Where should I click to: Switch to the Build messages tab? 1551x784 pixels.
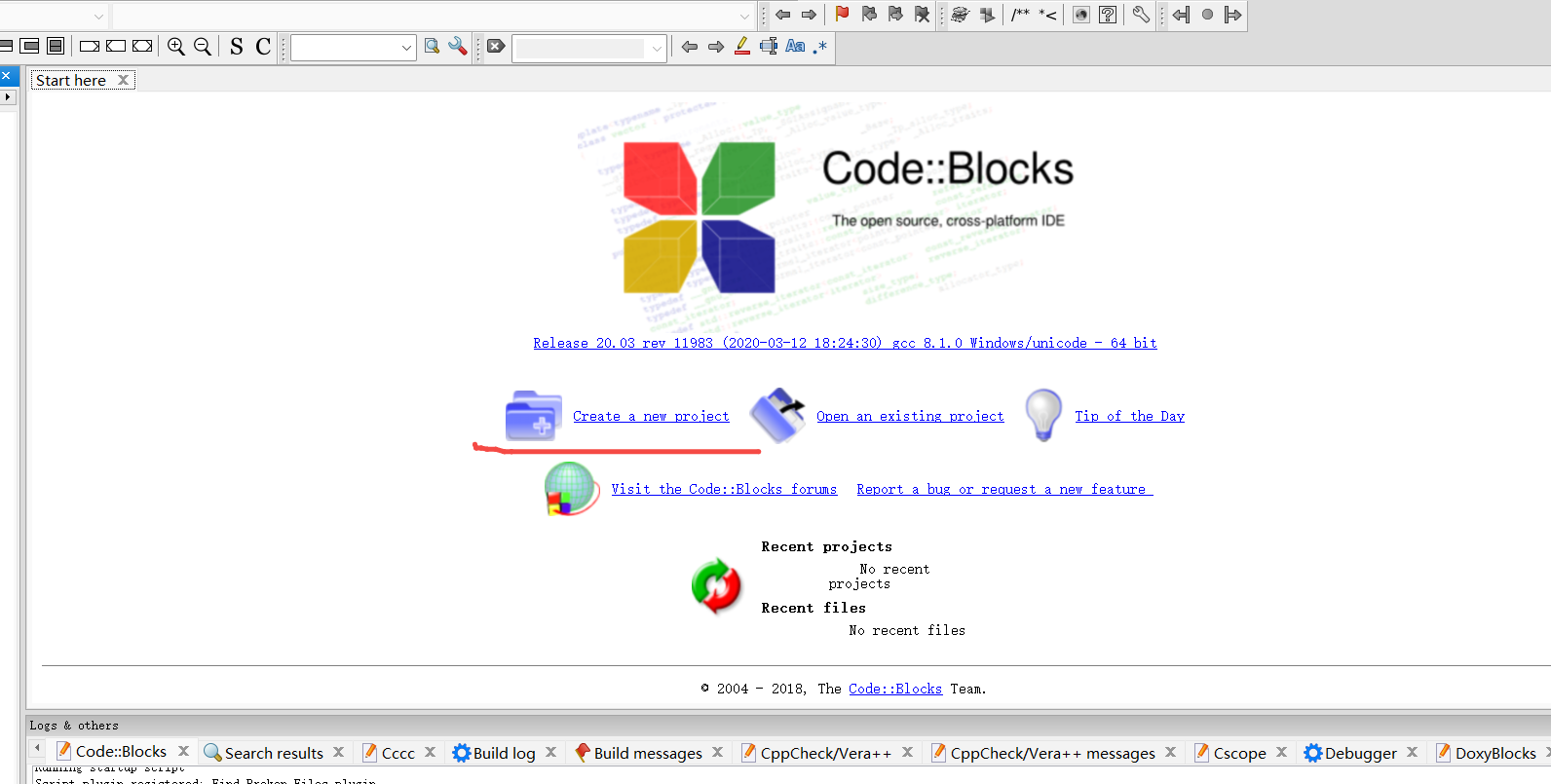648,753
